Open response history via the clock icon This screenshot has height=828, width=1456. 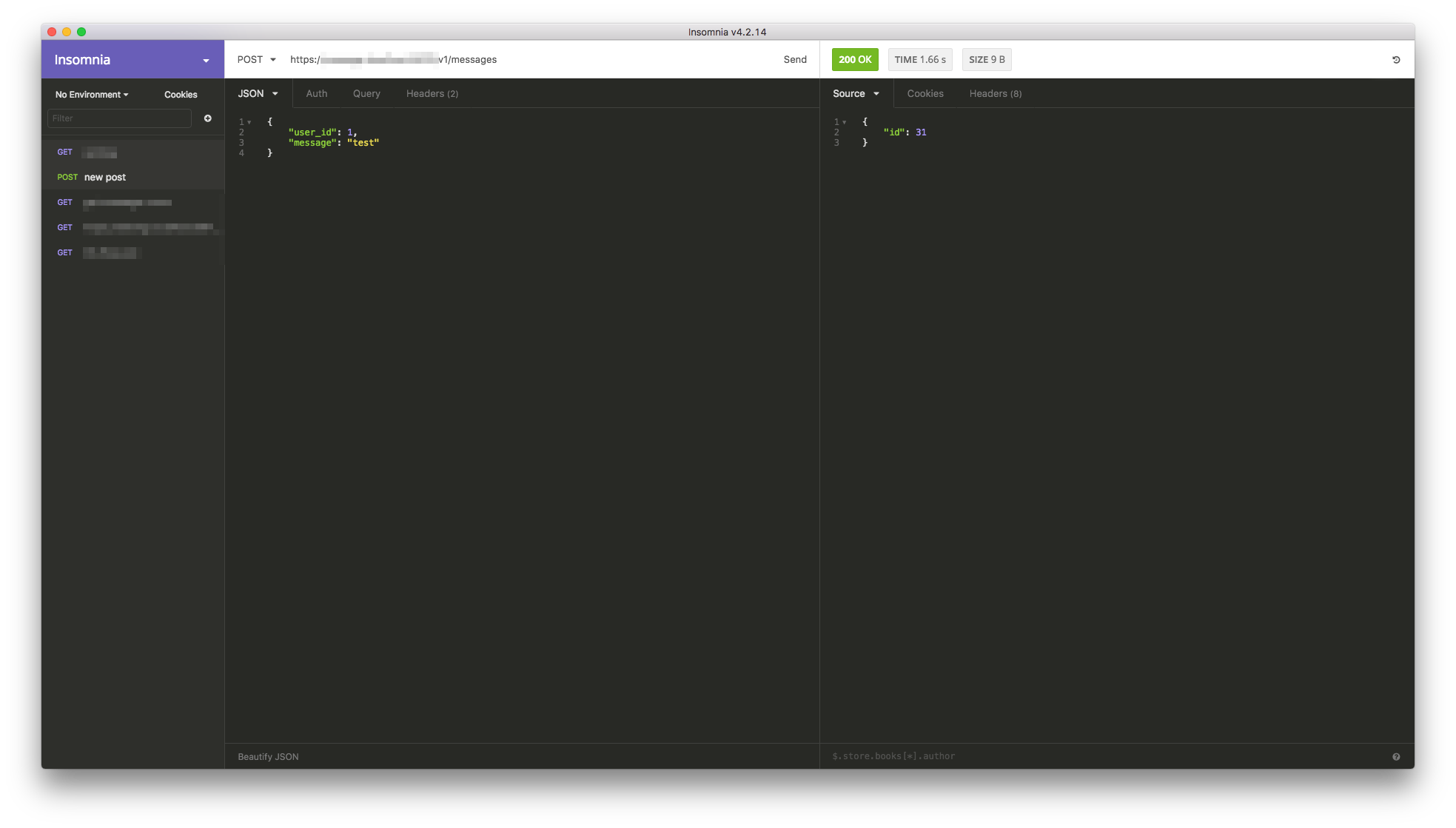tap(1396, 59)
